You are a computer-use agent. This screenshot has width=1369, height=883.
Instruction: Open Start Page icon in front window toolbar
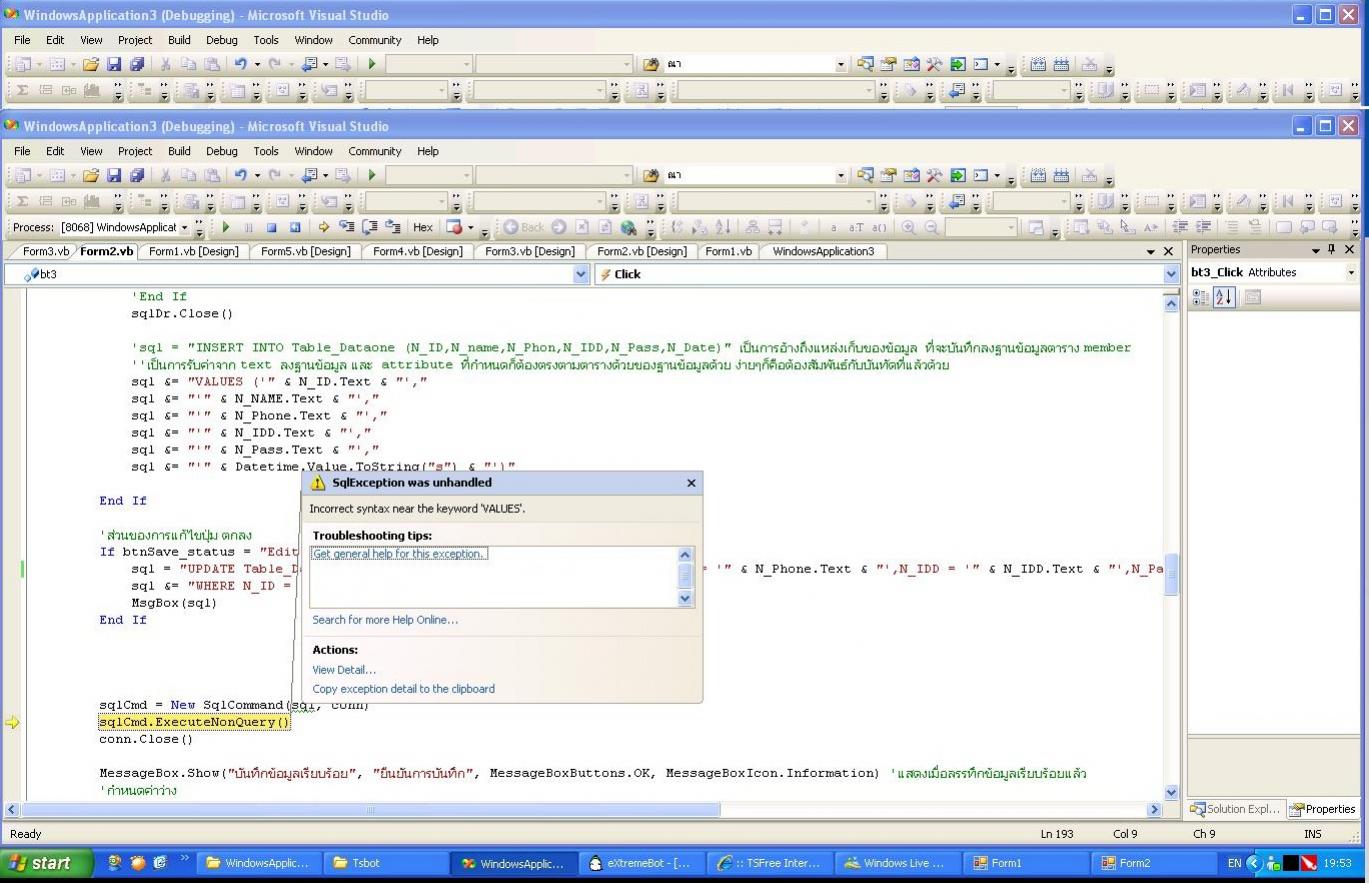[x=958, y=175]
